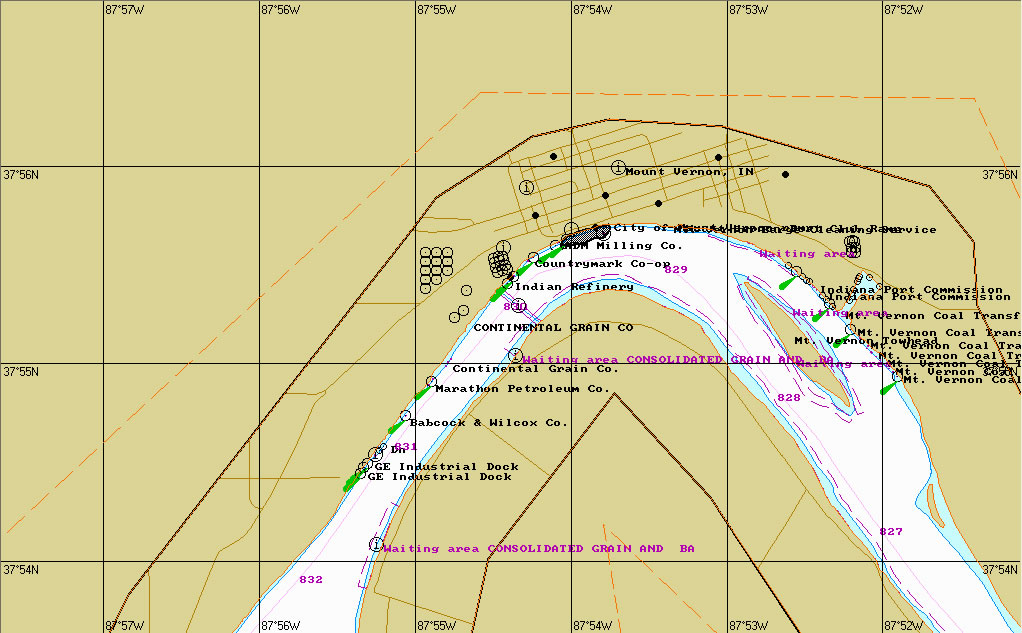Screen dimensions: 1022x633
Task: Click green berth marker below Marathon Petroleum circle
Action: pyautogui.click(x=422, y=393)
